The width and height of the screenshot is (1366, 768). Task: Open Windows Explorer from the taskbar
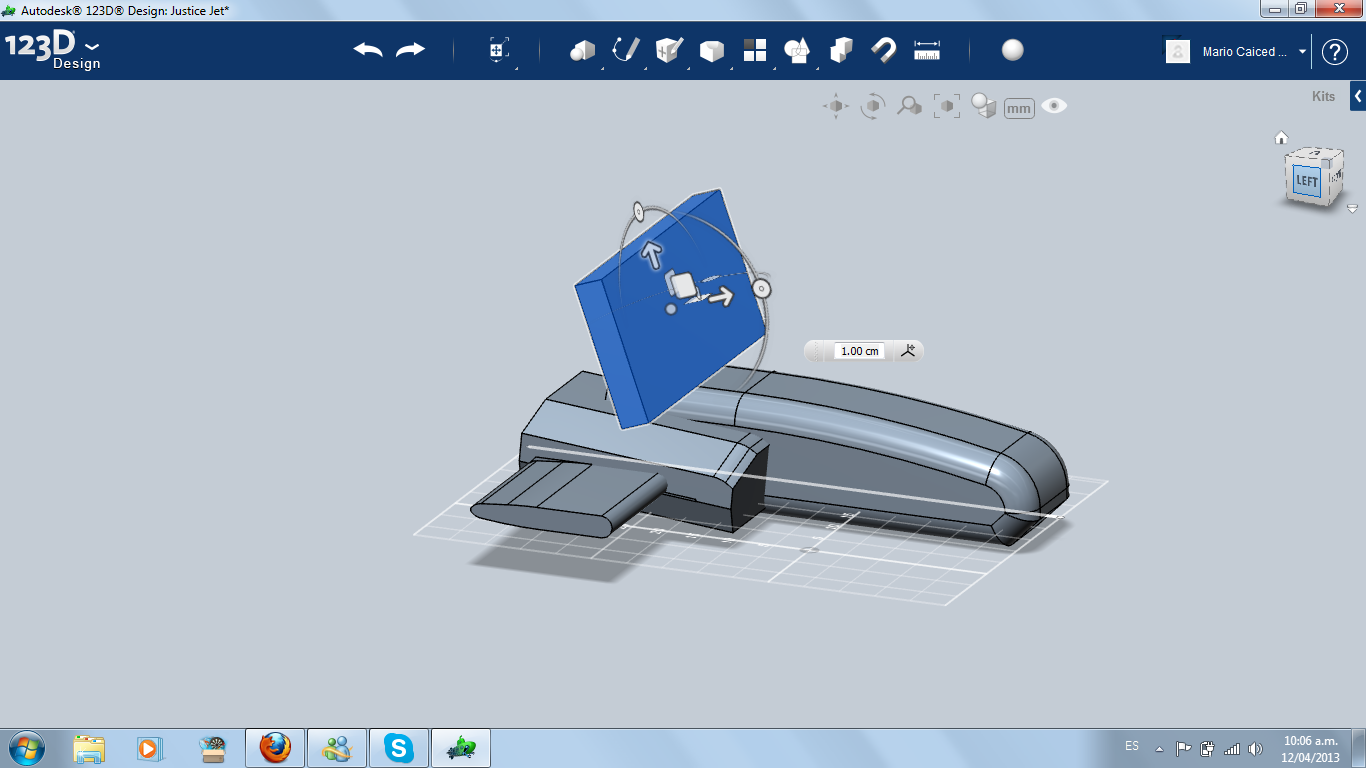[89, 748]
